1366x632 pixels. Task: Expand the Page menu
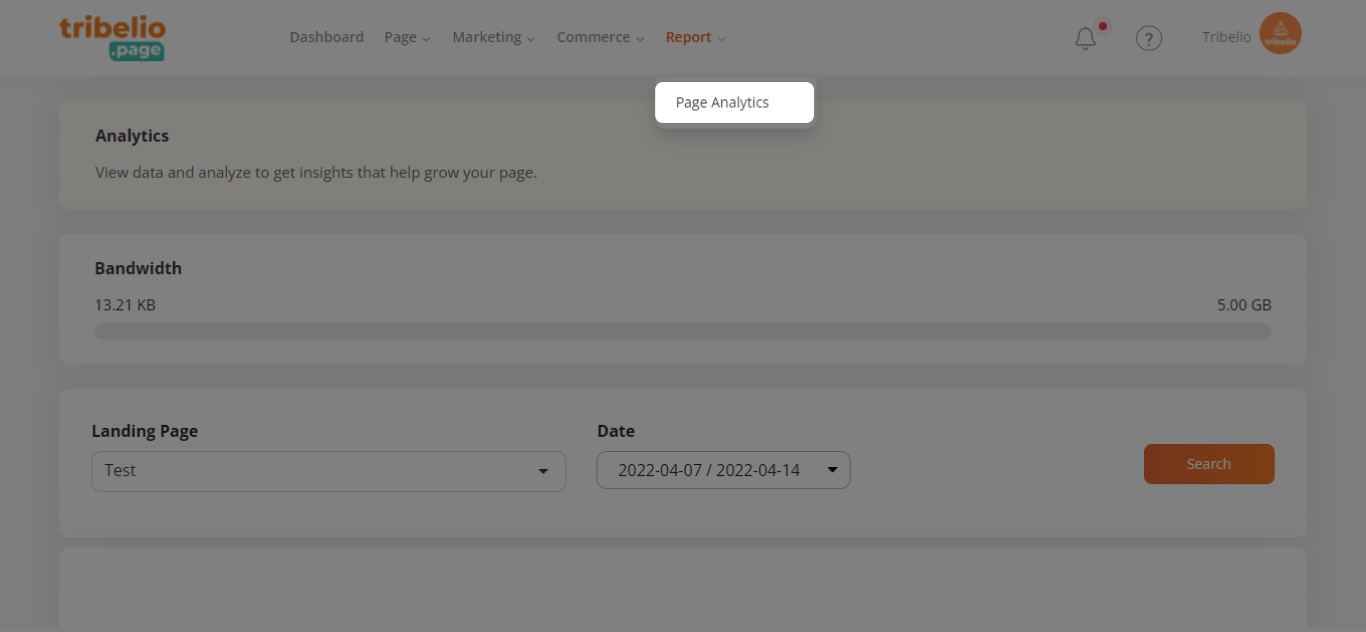tap(407, 37)
